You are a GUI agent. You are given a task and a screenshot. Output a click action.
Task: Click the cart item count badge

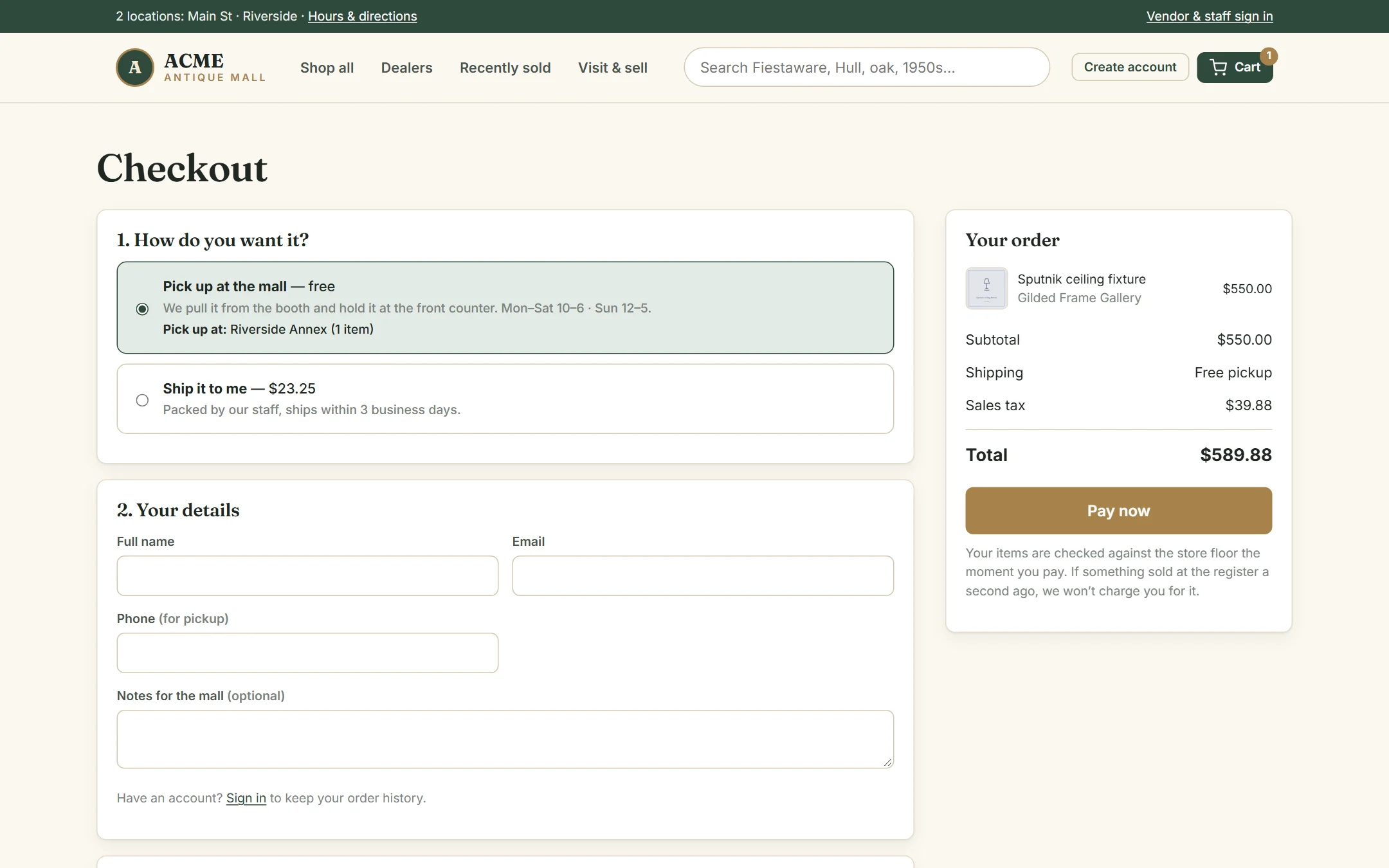tap(1268, 56)
